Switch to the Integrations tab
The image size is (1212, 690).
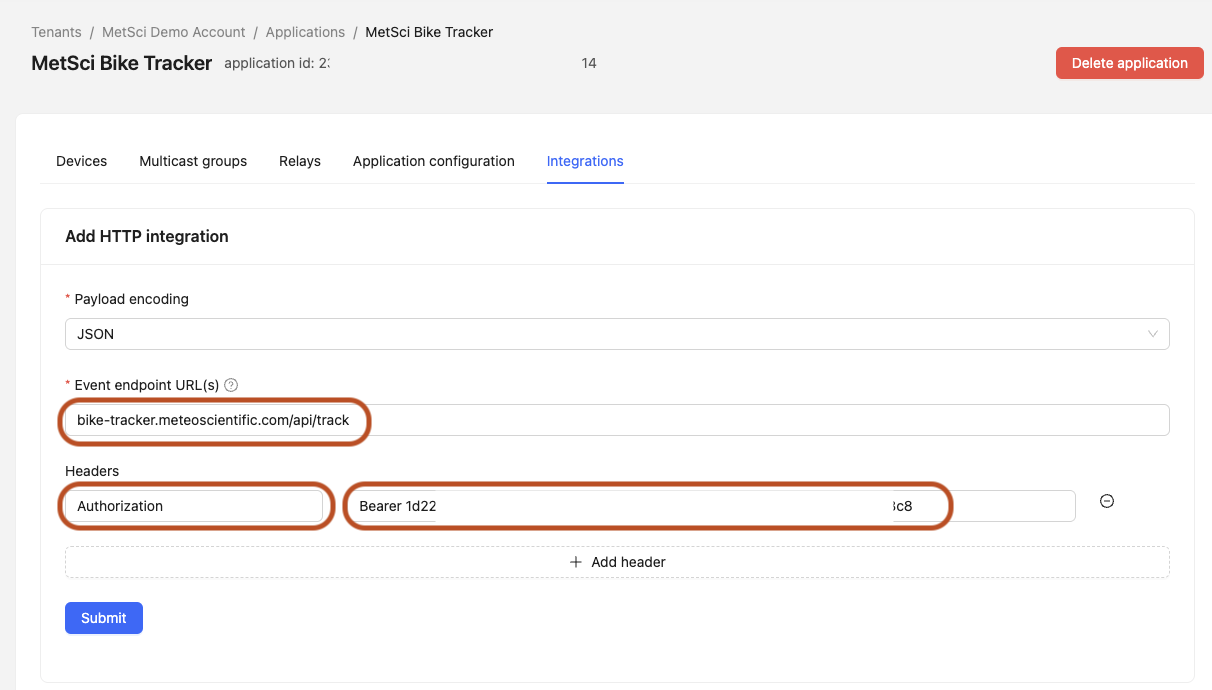[585, 161]
